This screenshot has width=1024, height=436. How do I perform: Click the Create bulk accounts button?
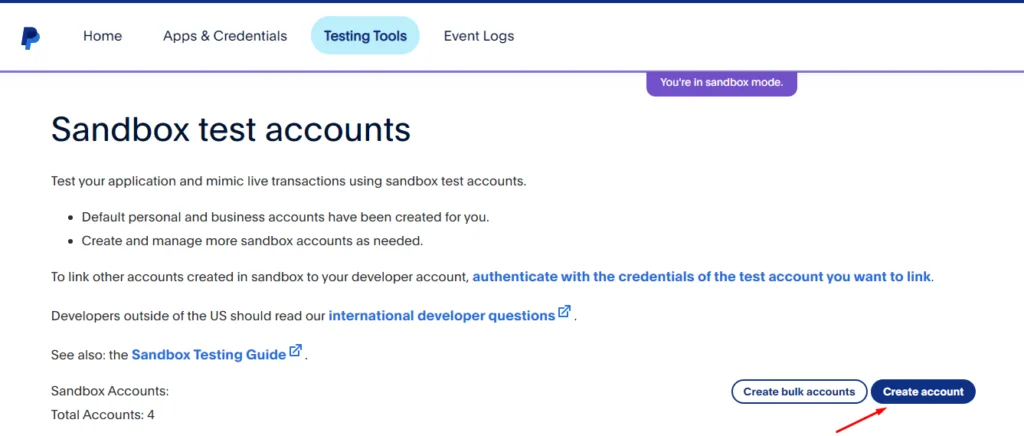(799, 392)
